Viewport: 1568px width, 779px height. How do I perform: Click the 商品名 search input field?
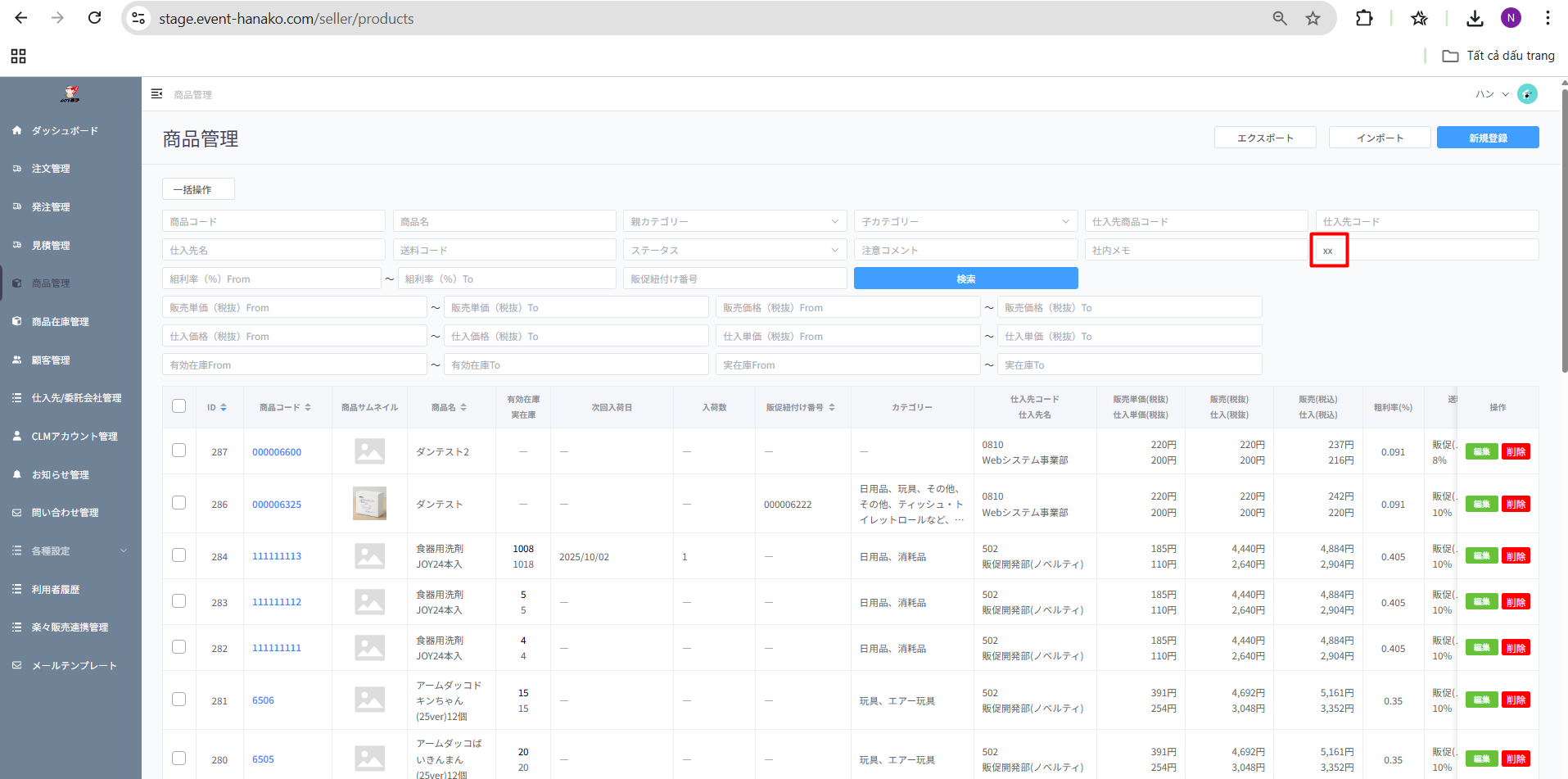[504, 221]
